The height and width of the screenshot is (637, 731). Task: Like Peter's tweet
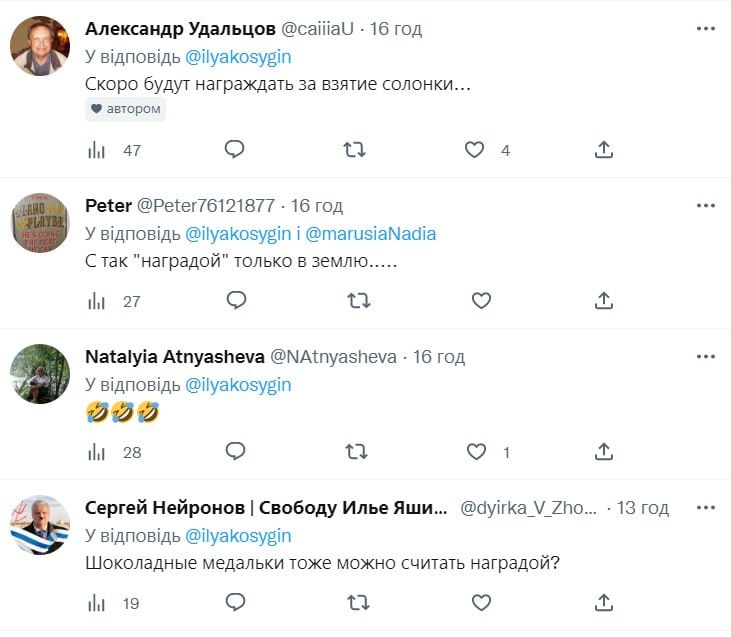tap(481, 300)
